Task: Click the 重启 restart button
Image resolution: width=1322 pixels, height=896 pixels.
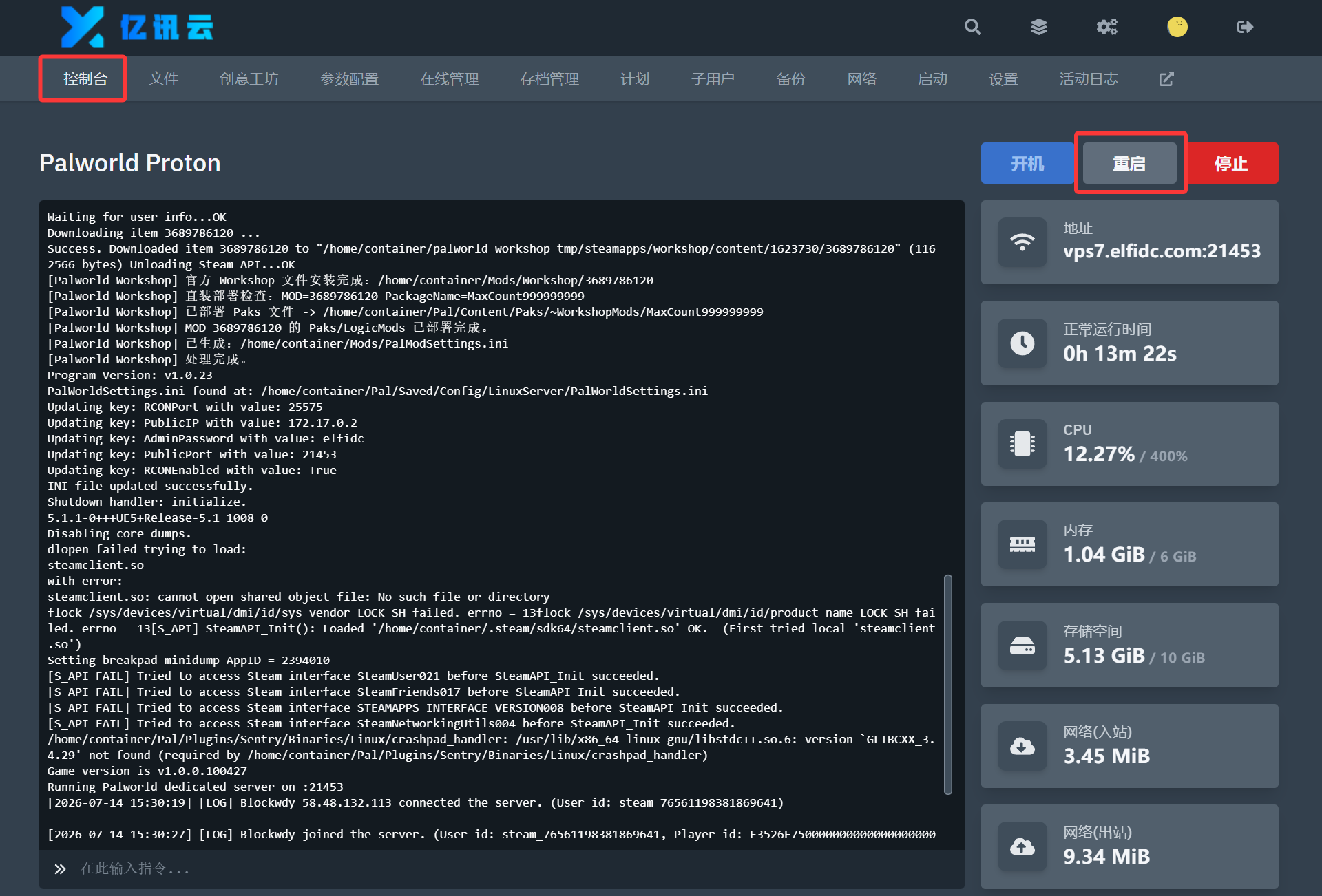Action: pyautogui.click(x=1129, y=163)
